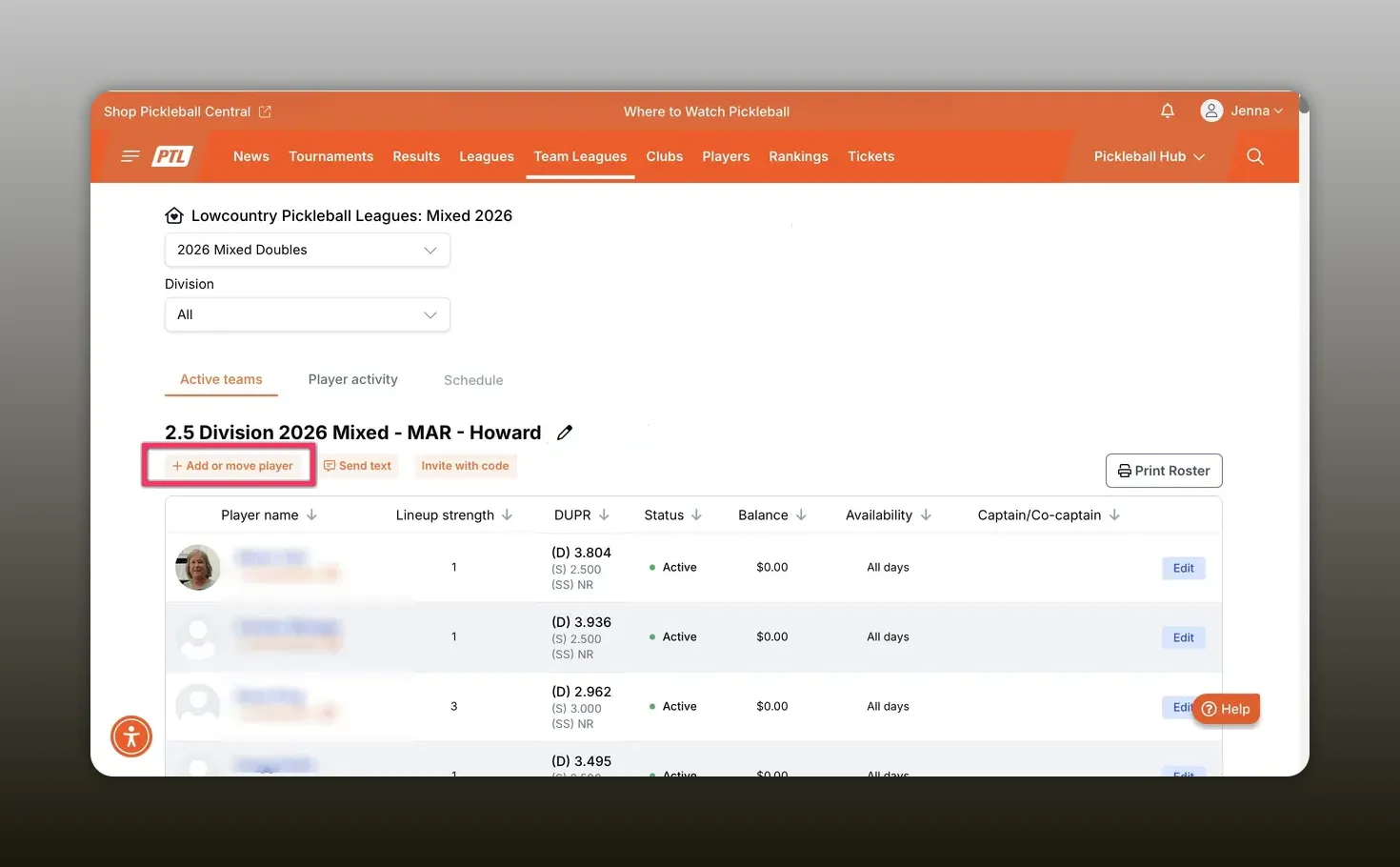
Task: Sort by Captain/Co-captain arrow
Action: pyautogui.click(x=1114, y=514)
